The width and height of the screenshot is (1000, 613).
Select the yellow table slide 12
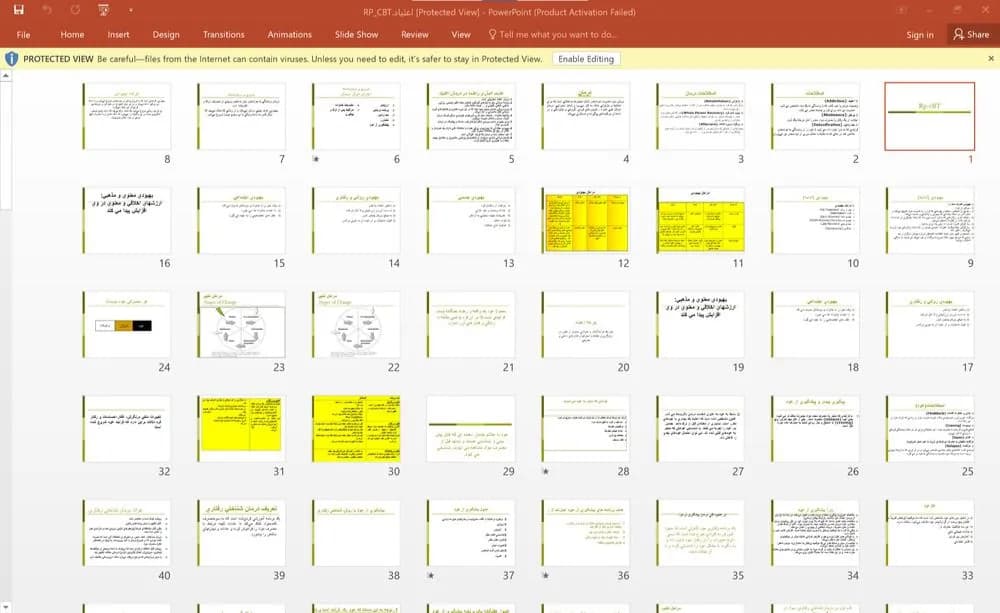pyautogui.click(x=585, y=220)
